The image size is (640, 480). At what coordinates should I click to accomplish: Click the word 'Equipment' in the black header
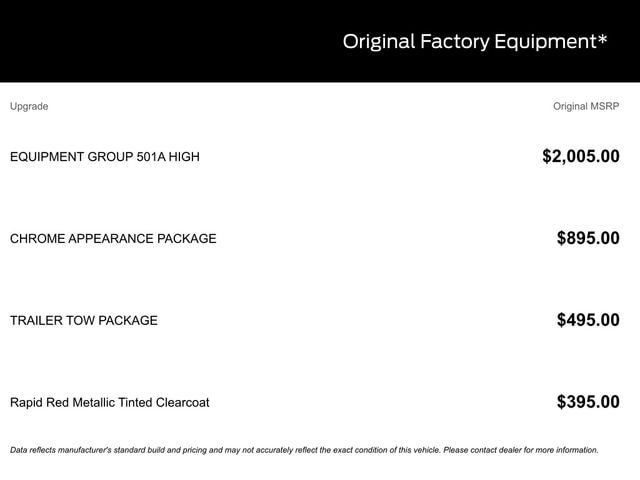[x=544, y=42]
